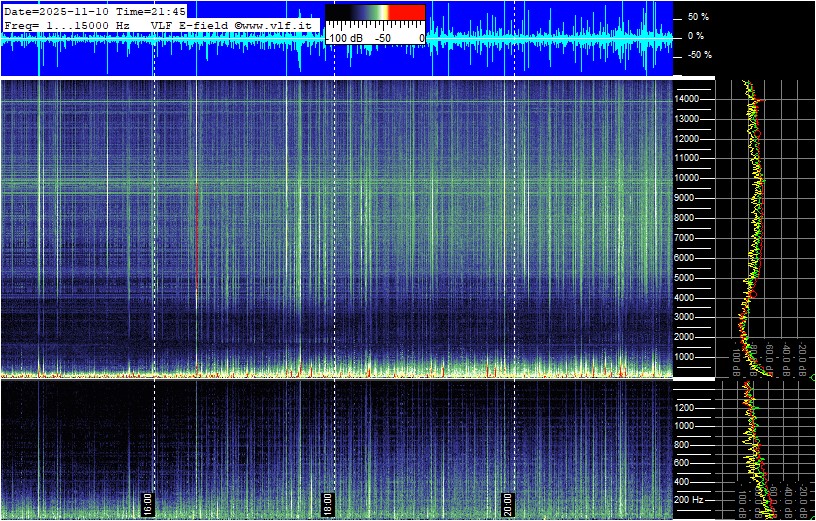Select the 20:00 time marker label
Viewport: 816px width, 521px height.
[x=508, y=501]
